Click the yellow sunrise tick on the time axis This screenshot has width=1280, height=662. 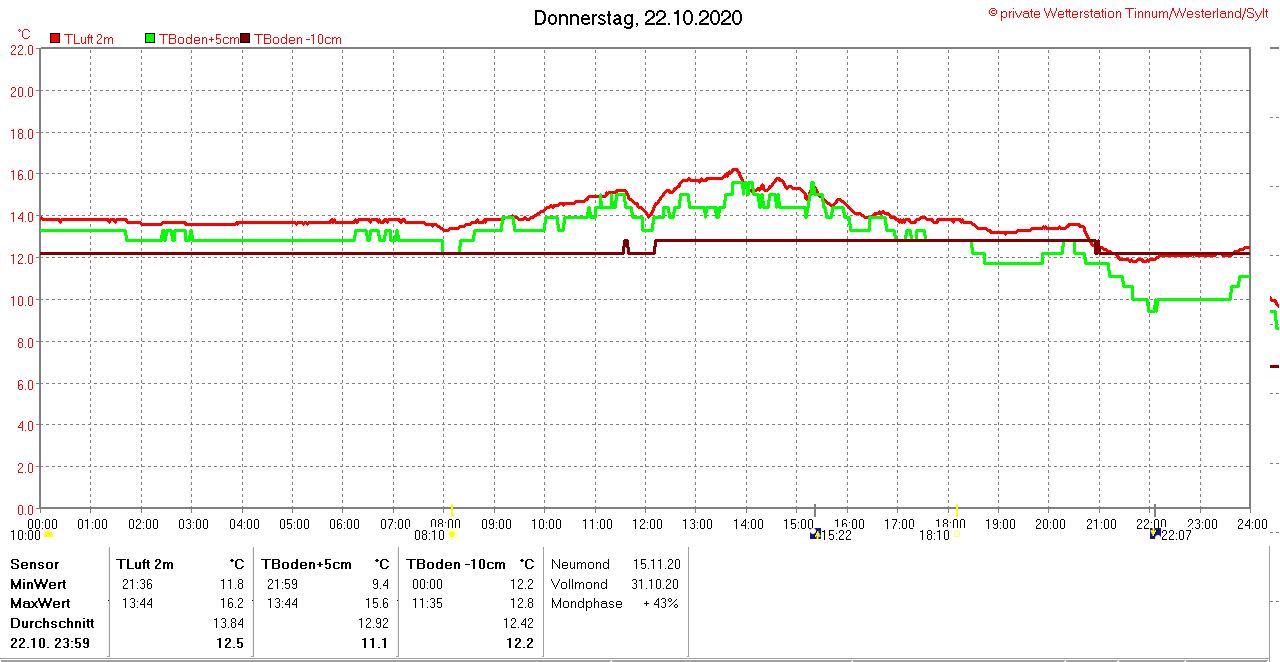[452, 510]
